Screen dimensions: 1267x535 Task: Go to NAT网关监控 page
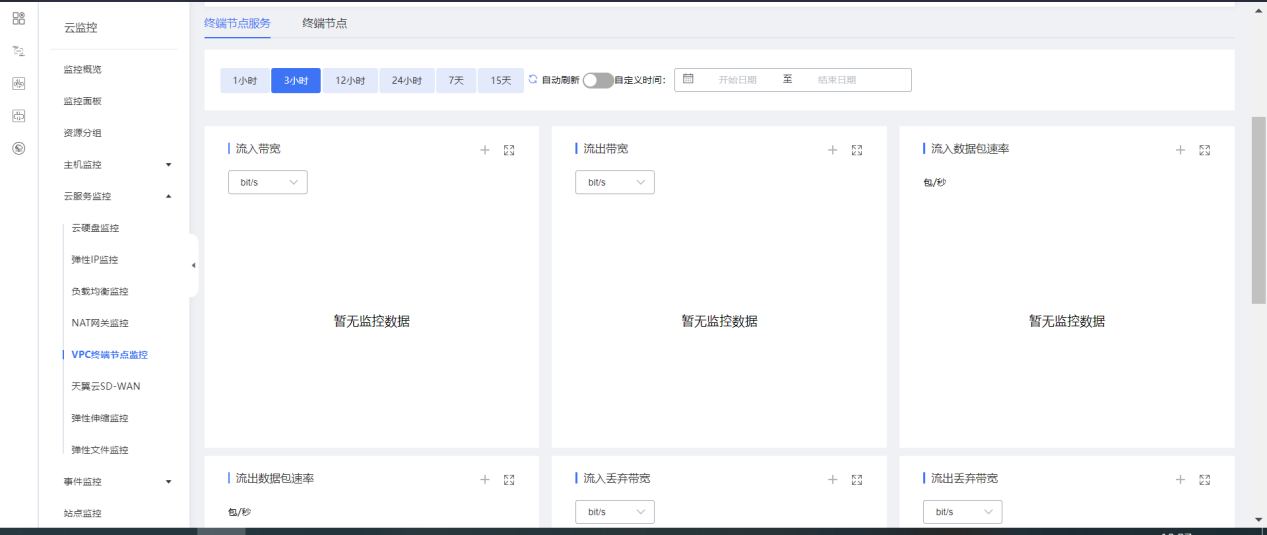(100, 323)
